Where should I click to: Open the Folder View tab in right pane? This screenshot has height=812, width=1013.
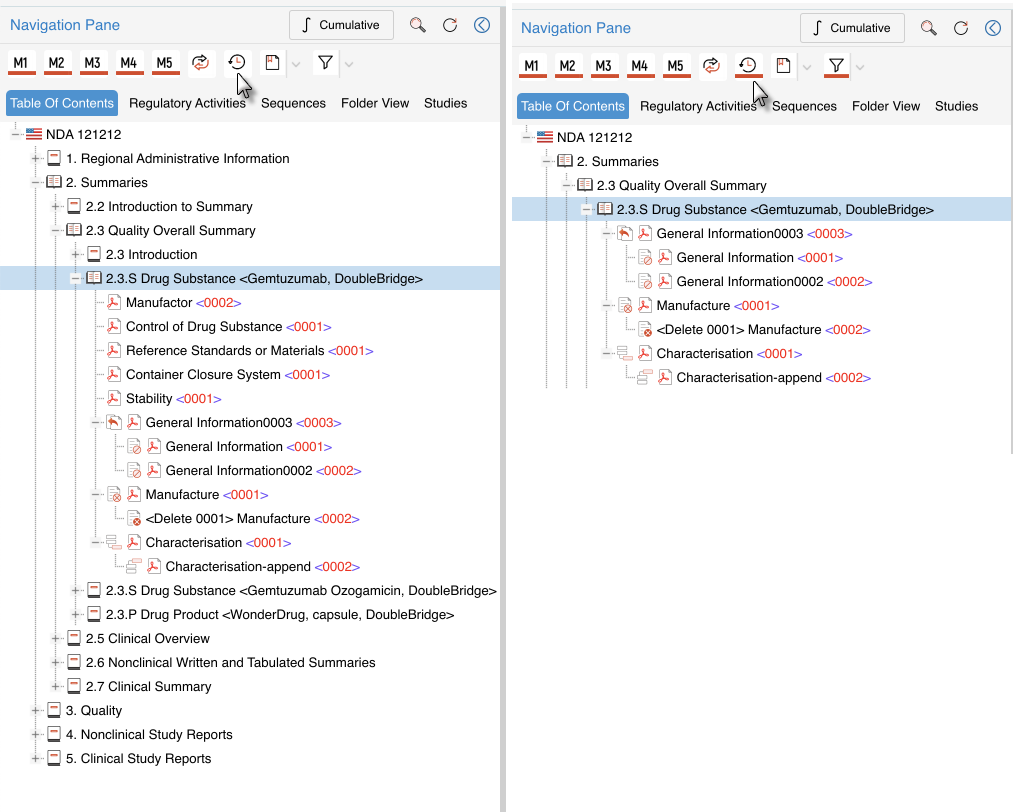tap(885, 106)
